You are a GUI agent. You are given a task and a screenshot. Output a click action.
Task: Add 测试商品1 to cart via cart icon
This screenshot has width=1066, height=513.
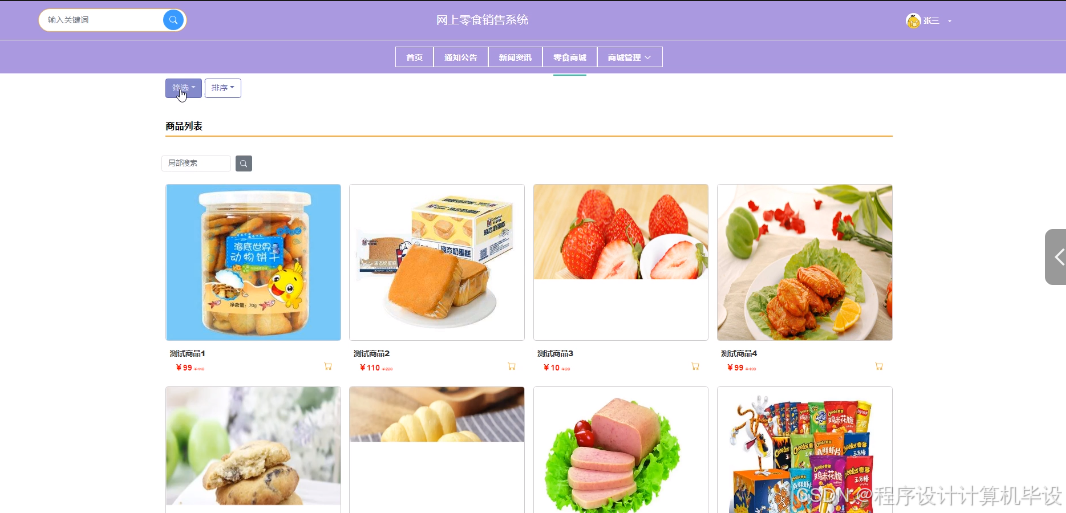pyautogui.click(x=328, y=366)
